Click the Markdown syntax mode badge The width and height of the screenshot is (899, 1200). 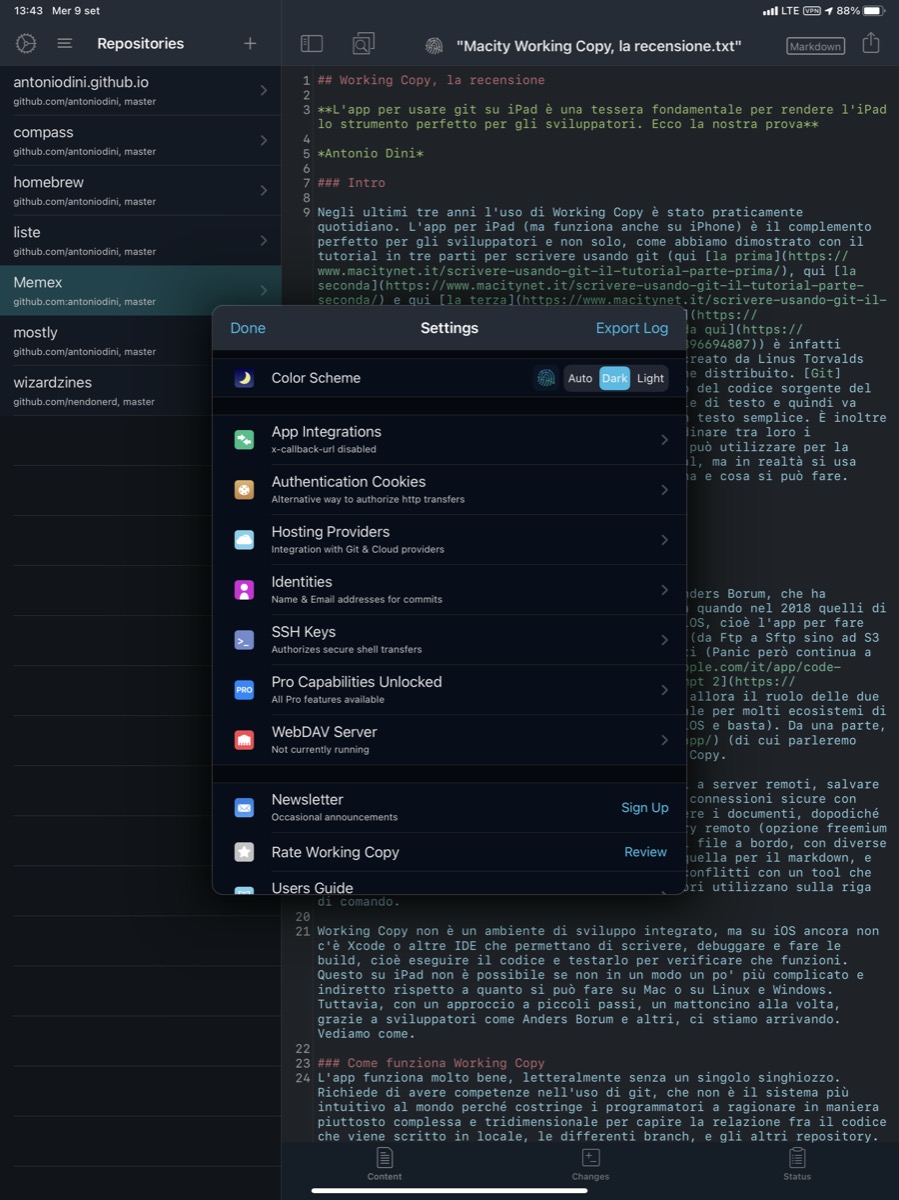click(815, 46)
